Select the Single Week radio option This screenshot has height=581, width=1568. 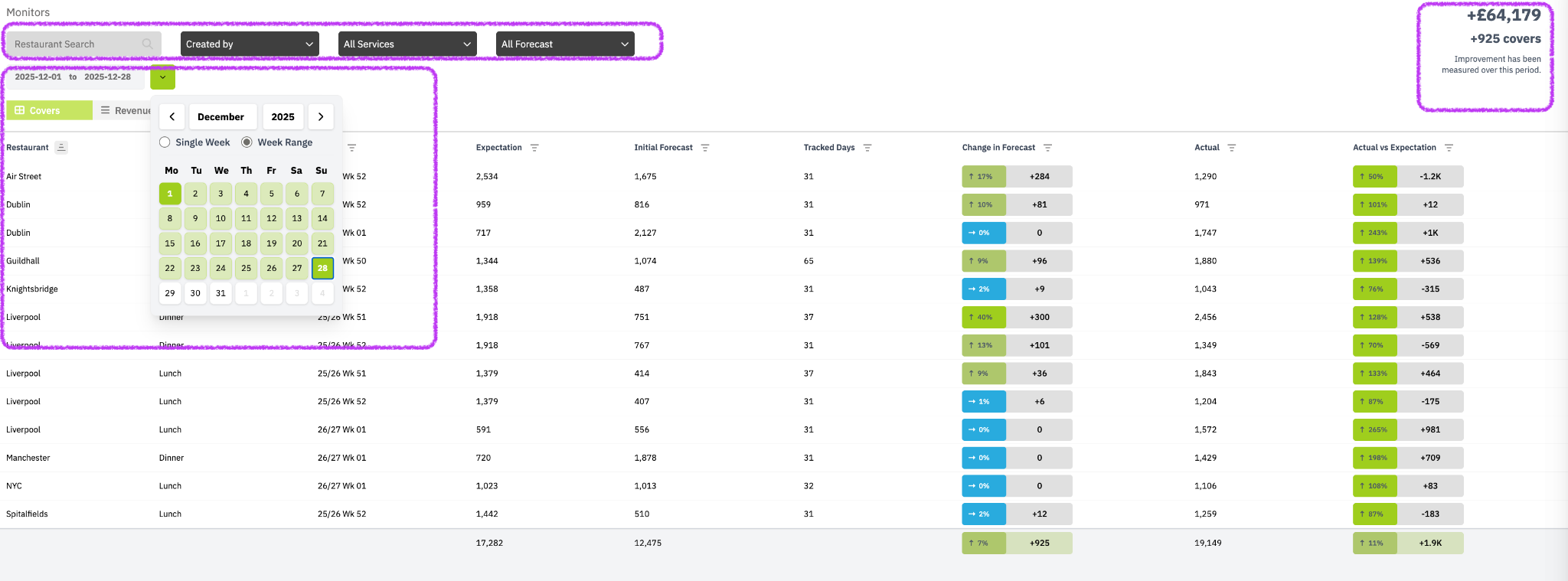pyautogui.click(x=165, y=142)
